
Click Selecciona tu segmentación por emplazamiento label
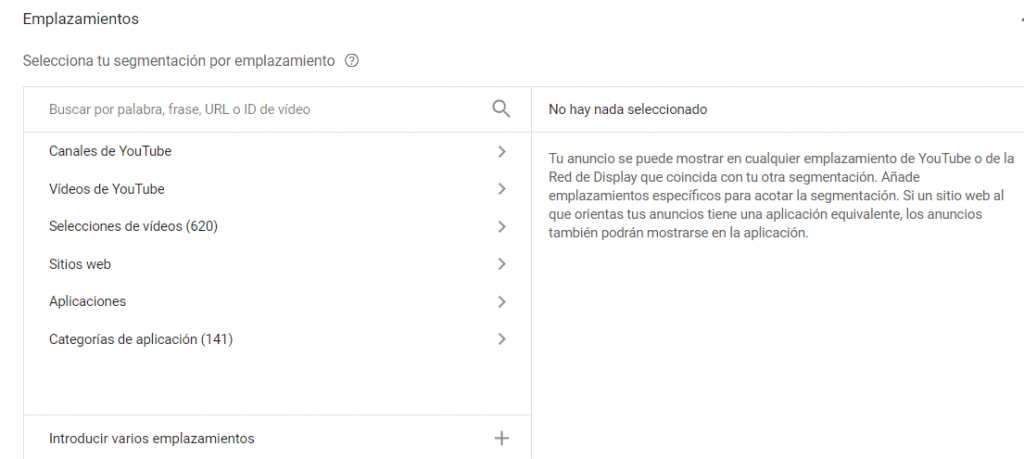point(179,61)
